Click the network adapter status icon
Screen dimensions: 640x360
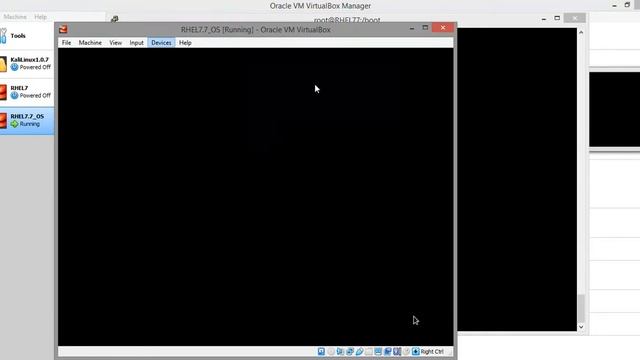click(350, 351)
